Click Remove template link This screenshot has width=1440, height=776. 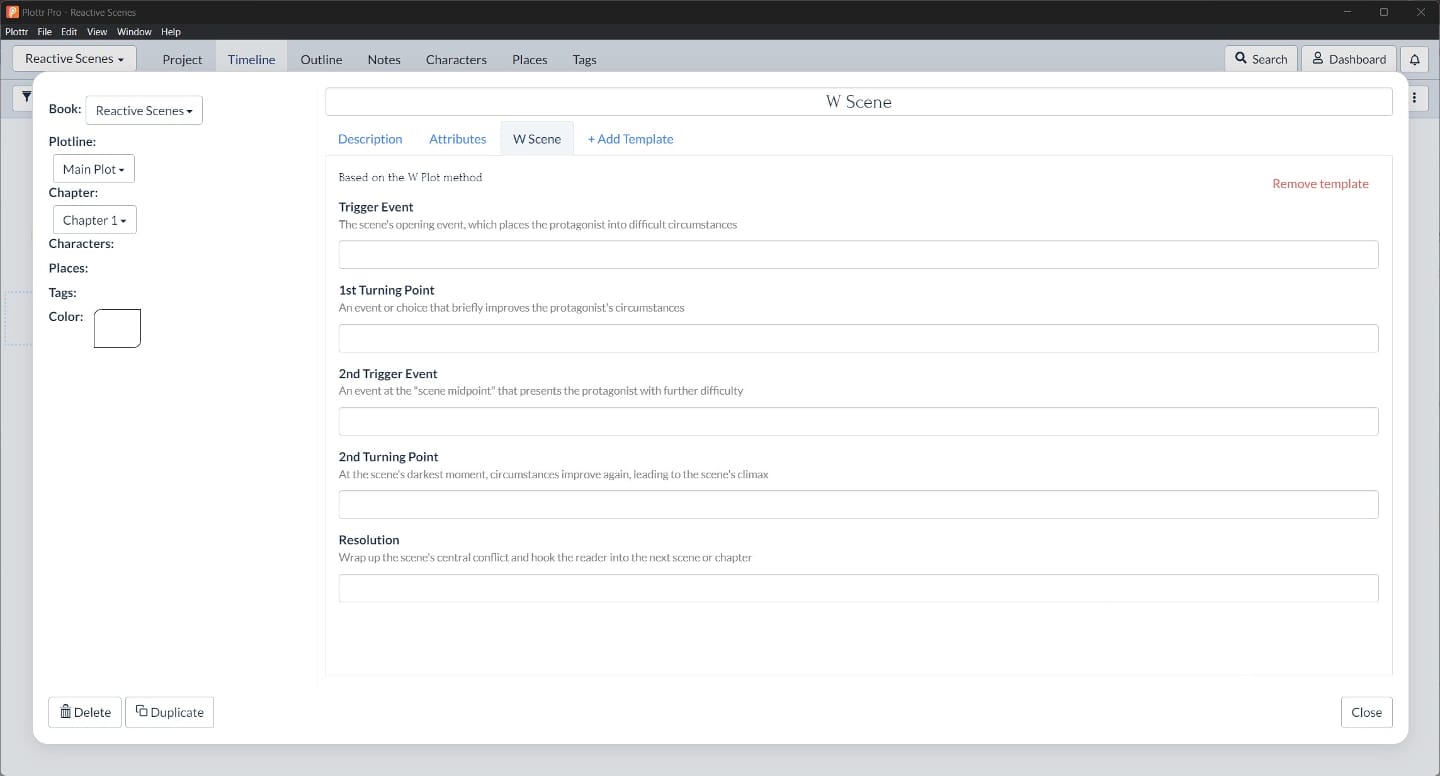[x=1320, y=184]
